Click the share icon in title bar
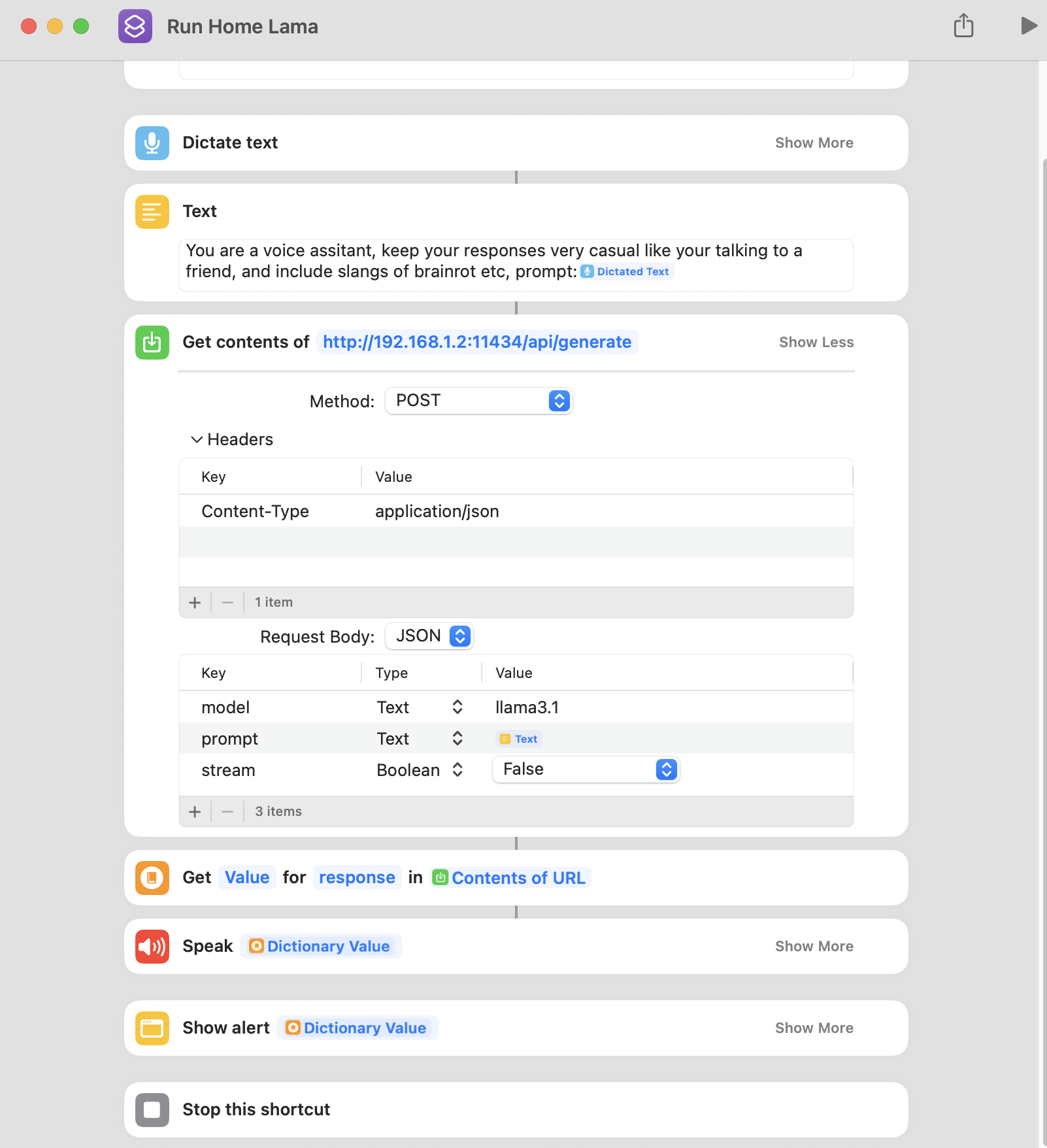This screenshot has width=1047, height=1148. [x=963, y=26]
